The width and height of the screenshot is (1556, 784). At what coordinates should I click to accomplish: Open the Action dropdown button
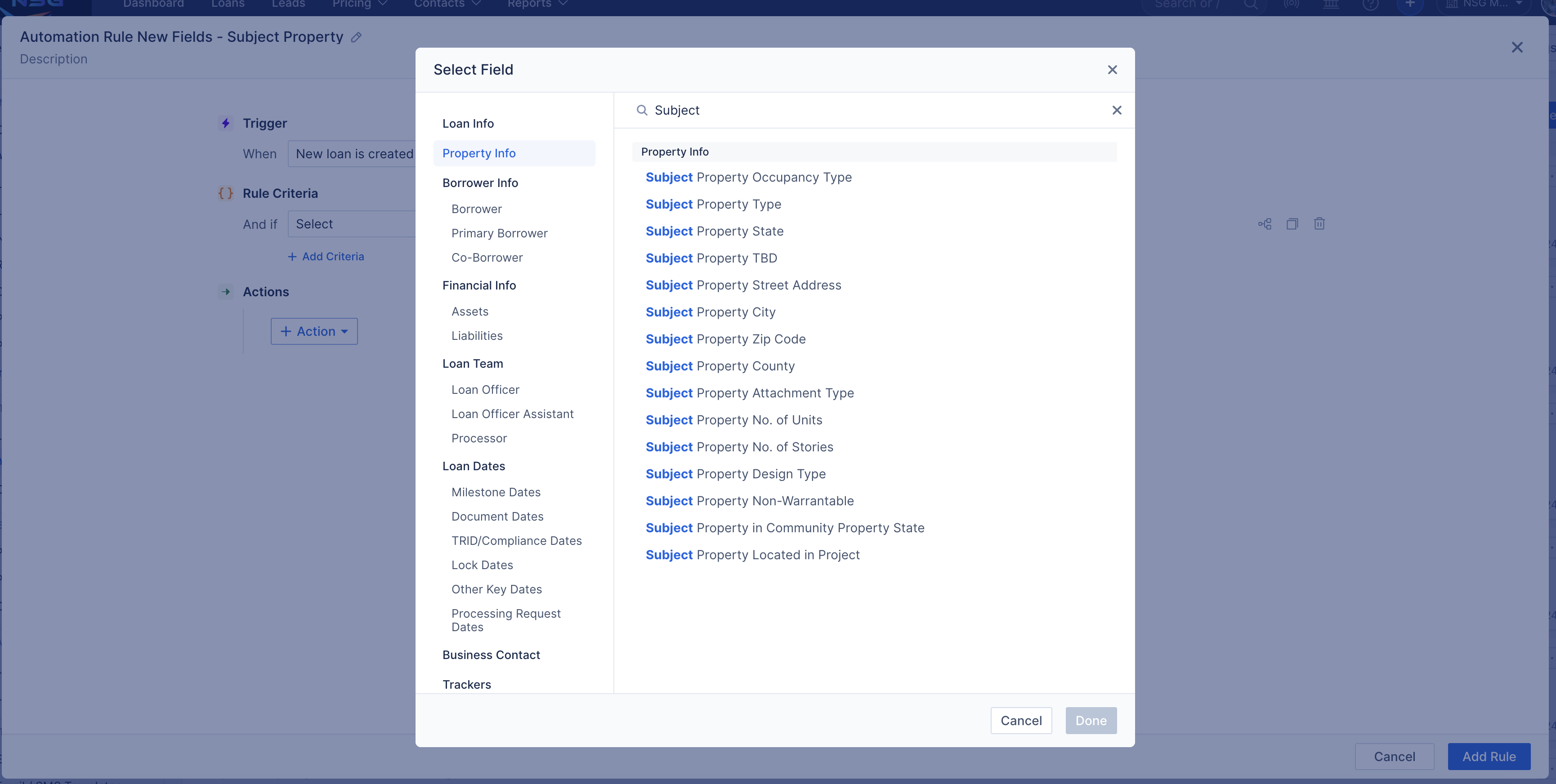pos(314,332)
